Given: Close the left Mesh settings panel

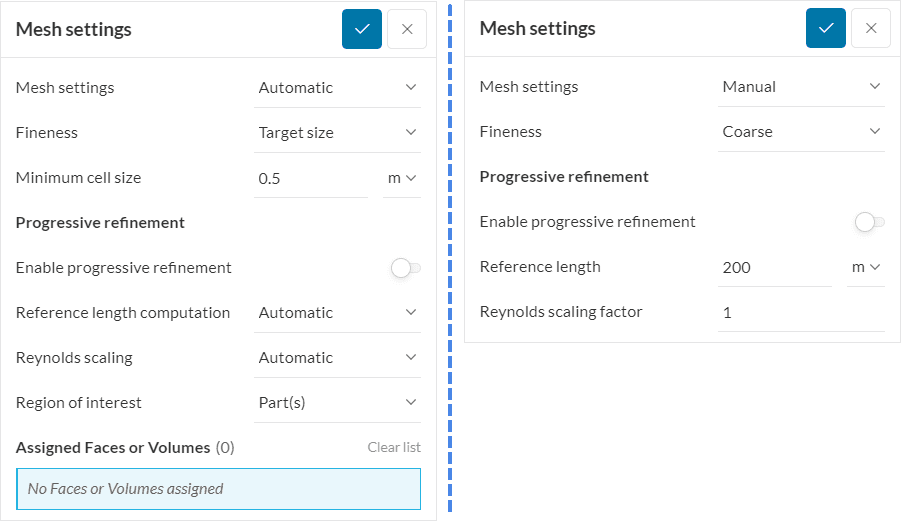Looking at the screenshot, I should pyautogui.click(x=407, y=29).
